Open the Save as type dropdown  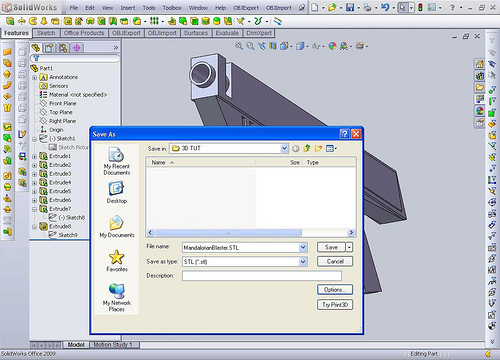[x=303, y=262]
